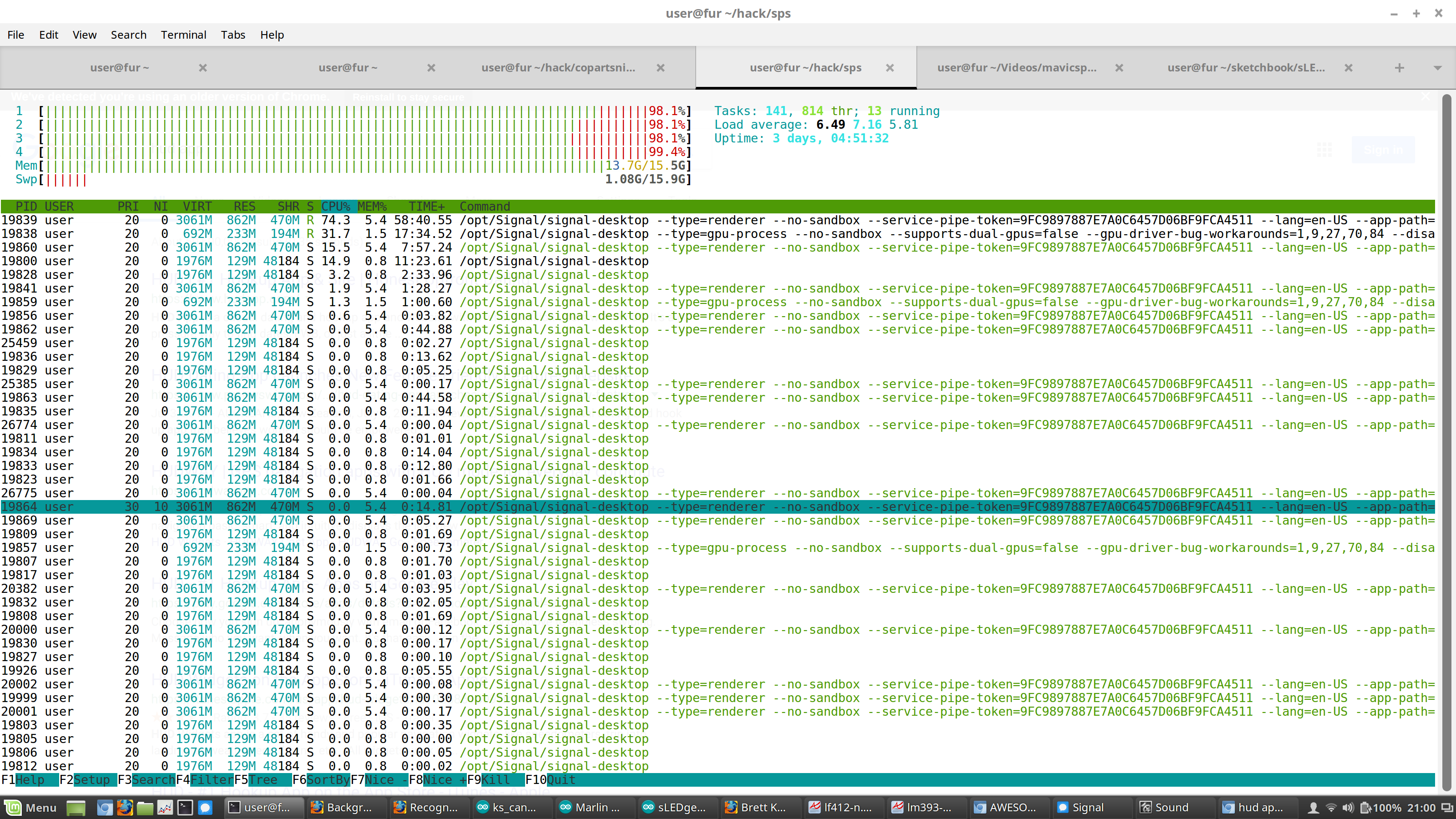The image size is (1456, 819).
Task: Click the Wi-Fi icon in the system tray
Action: pyautogui.click(x=1331, y=807)
